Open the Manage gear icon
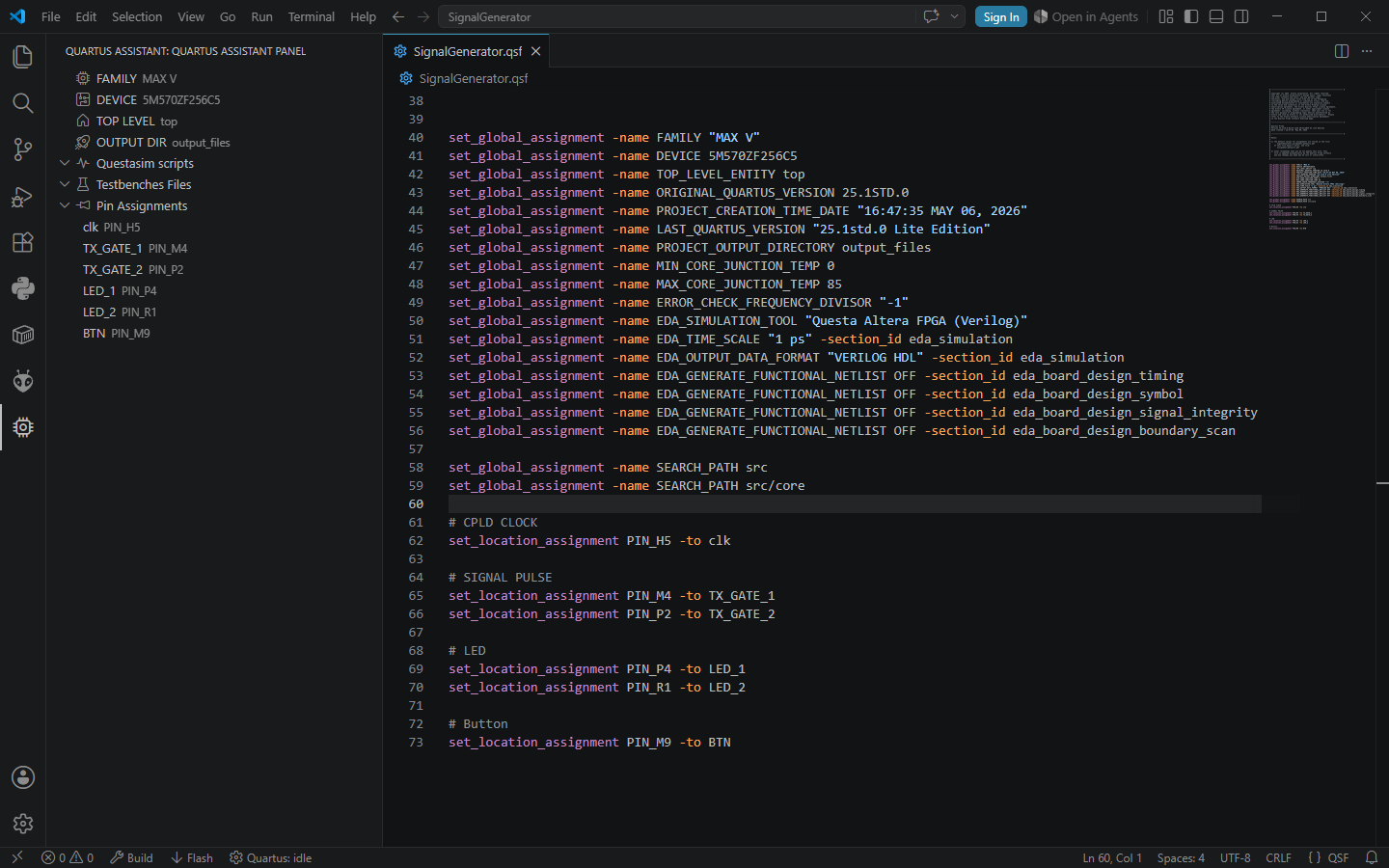Image resolution: width=1389 pixels, height=868 pixels. (23, 824)
